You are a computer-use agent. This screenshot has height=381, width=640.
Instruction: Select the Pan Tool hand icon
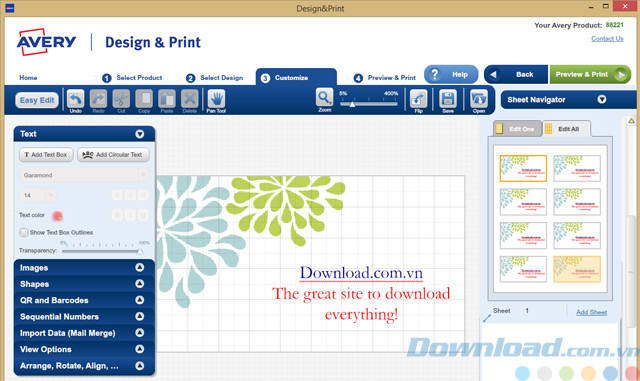click(216, 99)
